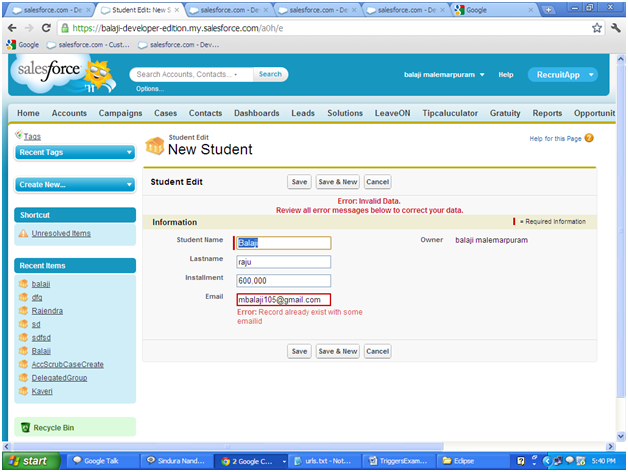This screenshot has height=472, width=628.
Task: Open Help for this Page question icon
Action: pyautogui.click(x=589, y=138)
